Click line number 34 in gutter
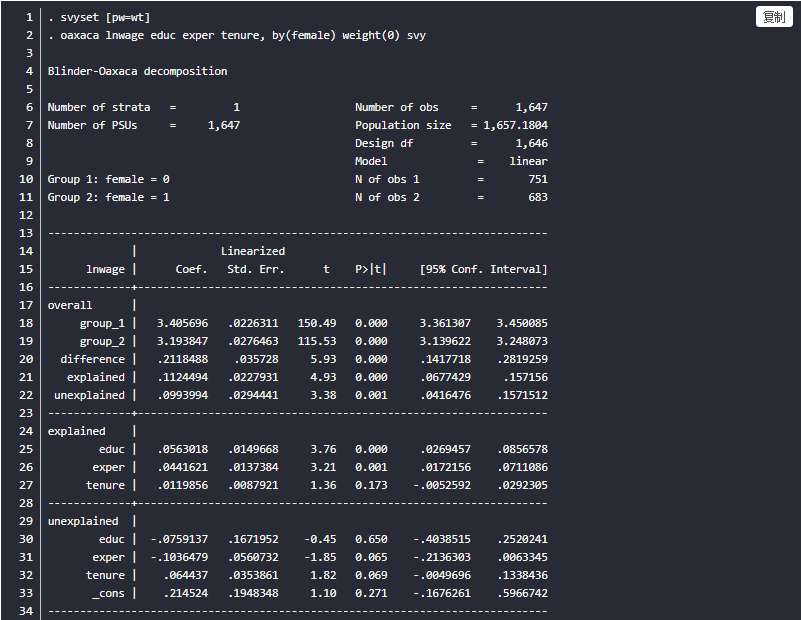The image size is (801, 620). tap(27, 611)
